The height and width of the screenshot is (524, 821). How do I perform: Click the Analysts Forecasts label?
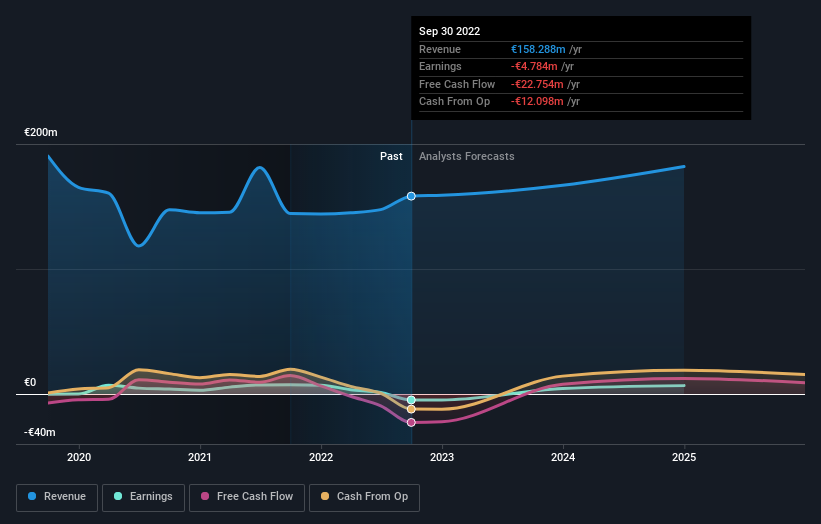pos(467,156)
